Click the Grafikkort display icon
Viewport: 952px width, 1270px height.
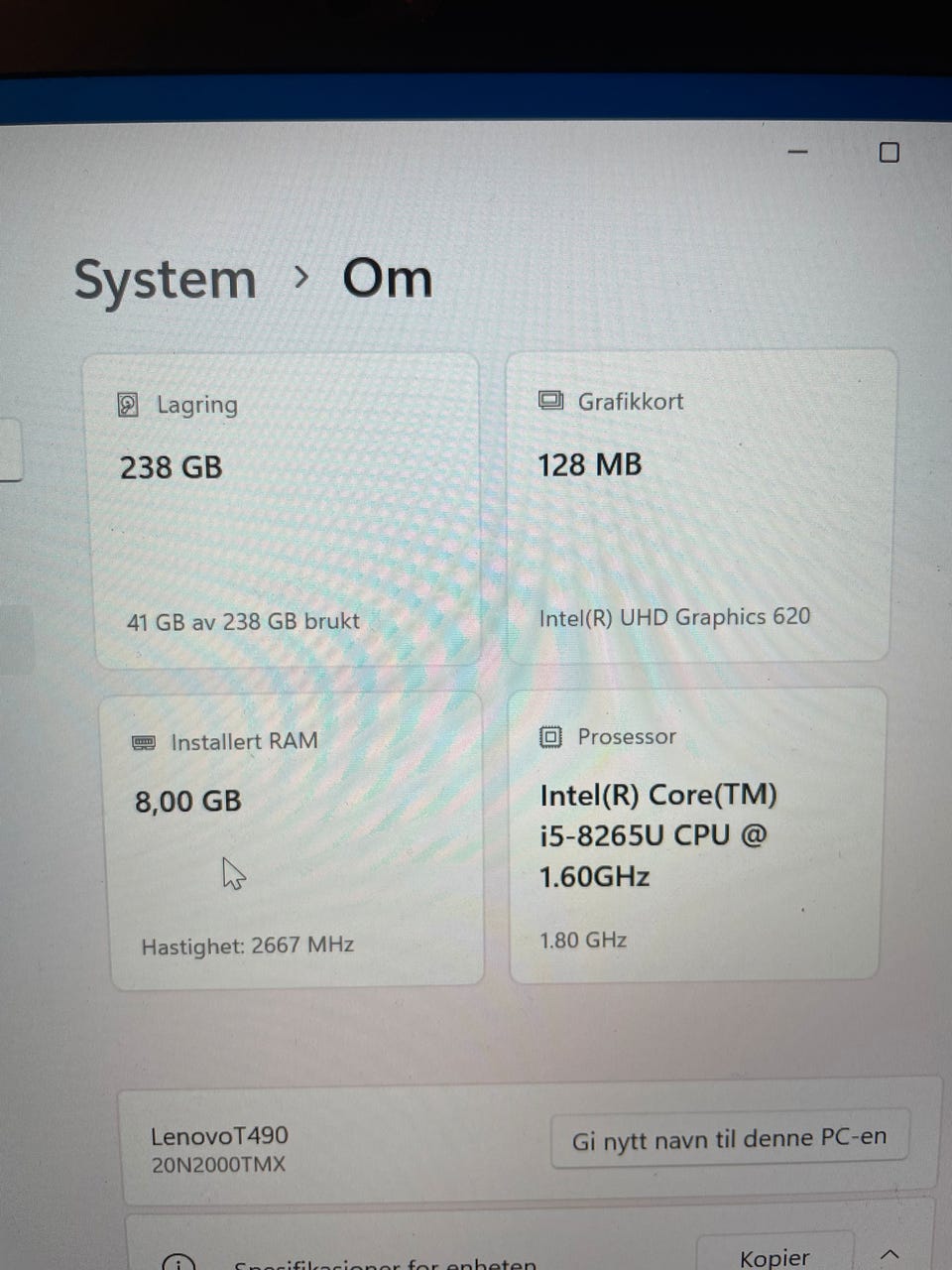click(x=550, y=400)
